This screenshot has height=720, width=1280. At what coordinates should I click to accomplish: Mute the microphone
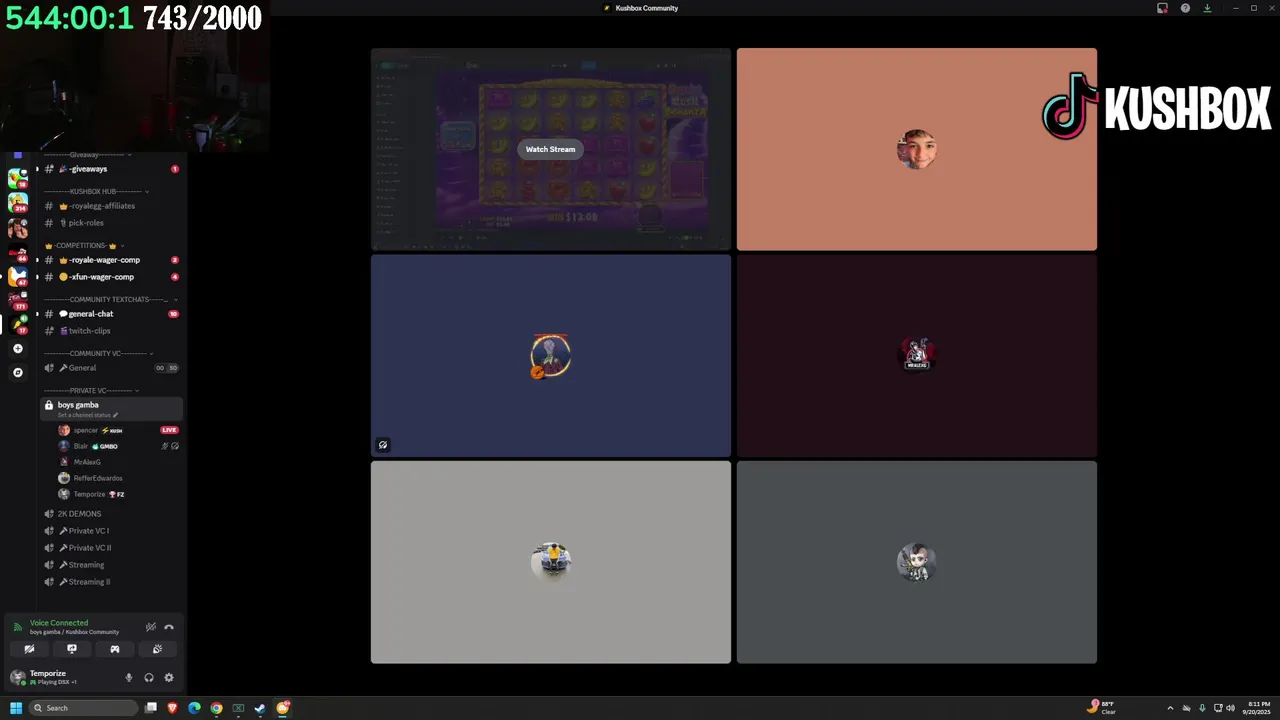pos(128,677)
